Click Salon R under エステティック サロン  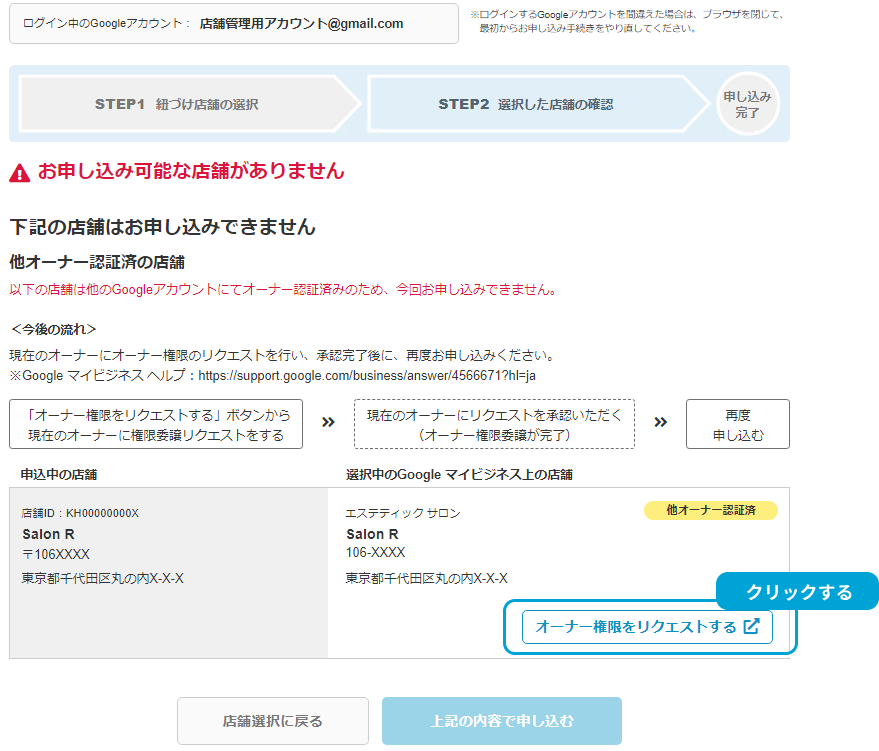(x=372, y=534)
